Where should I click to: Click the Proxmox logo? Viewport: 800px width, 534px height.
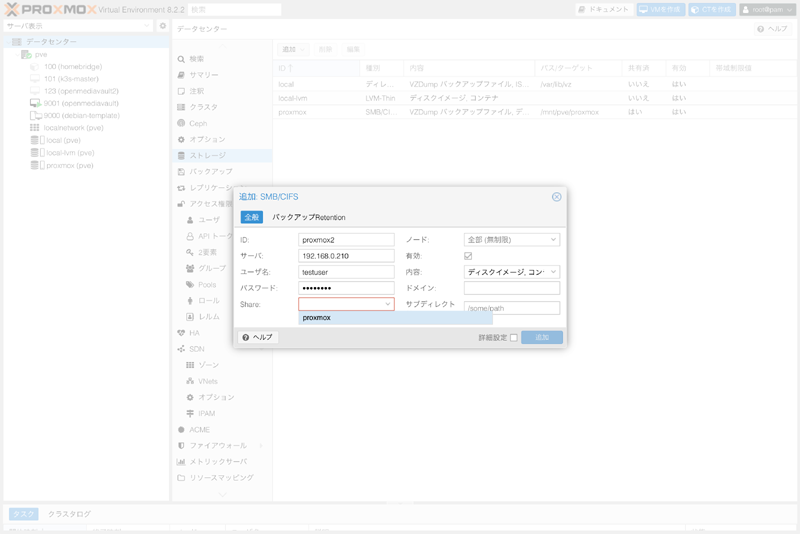click(51, 9)
